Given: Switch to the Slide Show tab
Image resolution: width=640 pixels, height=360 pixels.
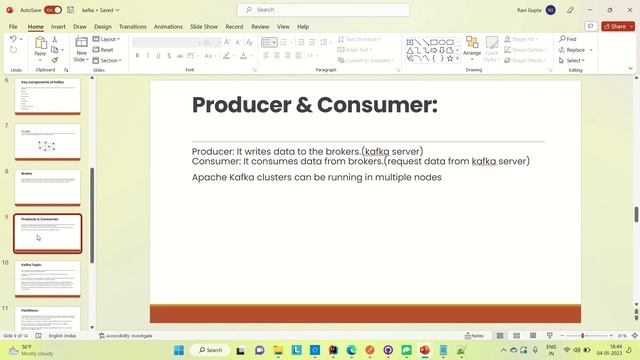Looking at the screenshot, I should (204, 27).
